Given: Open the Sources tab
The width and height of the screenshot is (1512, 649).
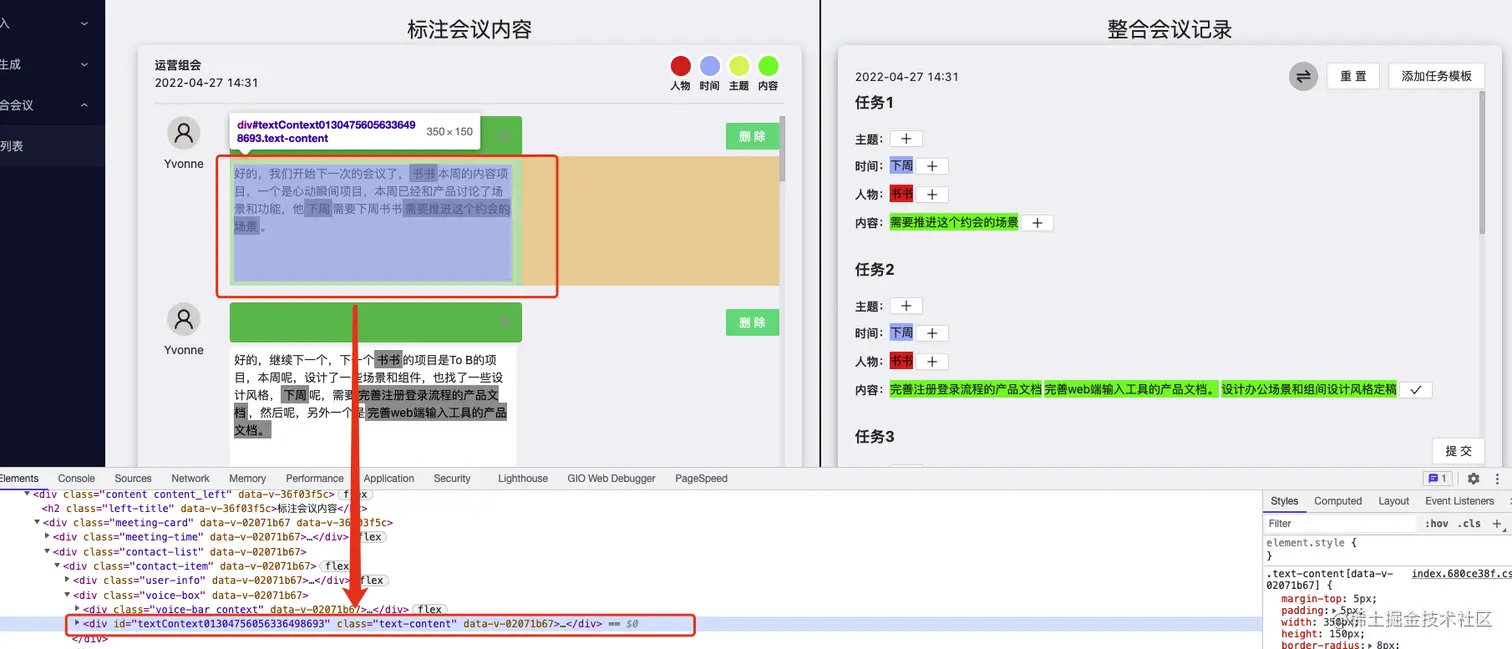Looking at the screenshot, I should coord(133,479).
